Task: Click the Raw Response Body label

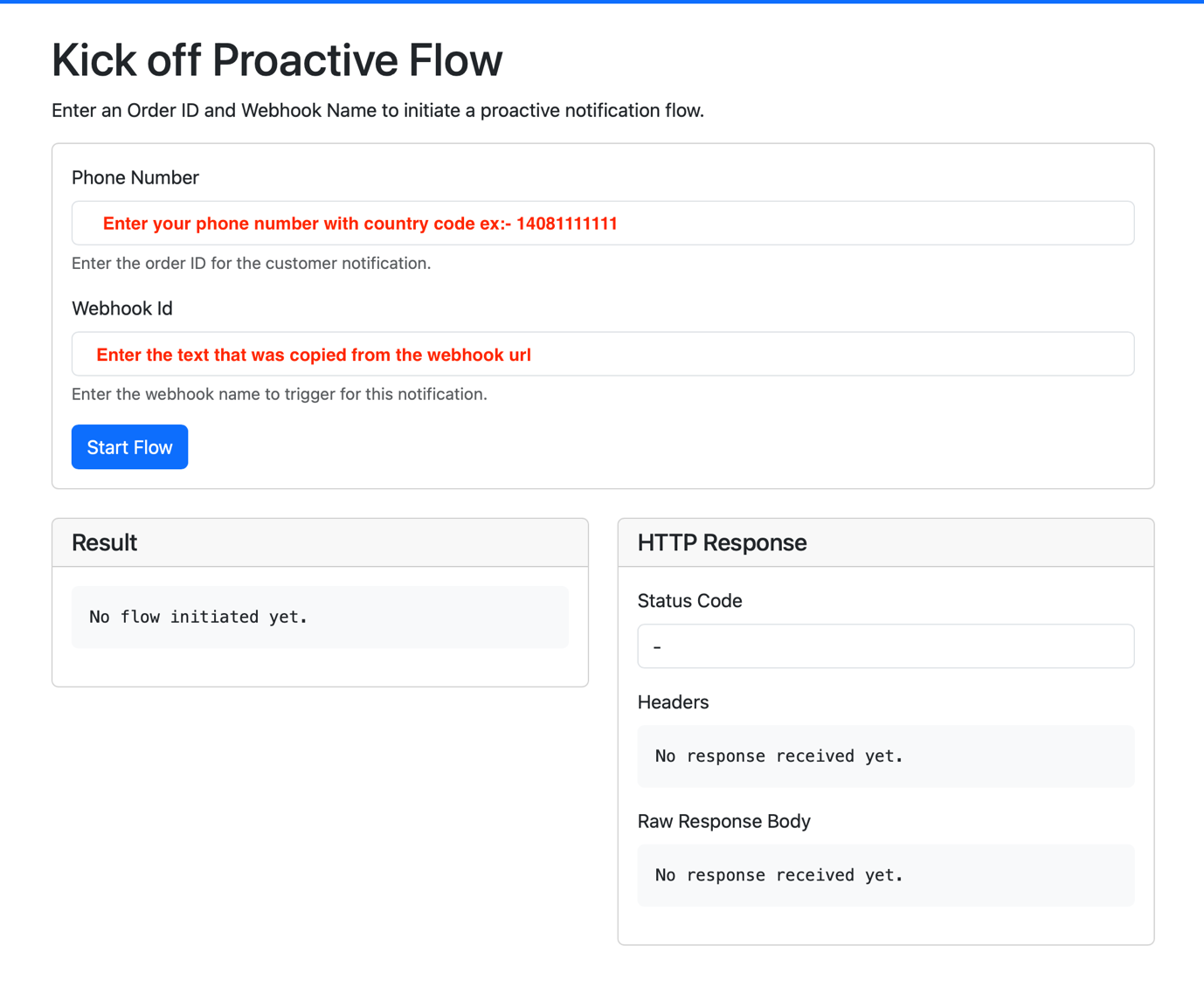Action: (723, 821)
